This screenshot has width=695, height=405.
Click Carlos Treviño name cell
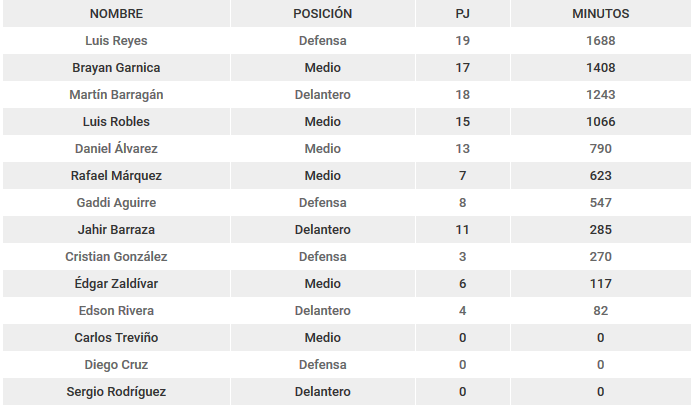tap(116, 338)
